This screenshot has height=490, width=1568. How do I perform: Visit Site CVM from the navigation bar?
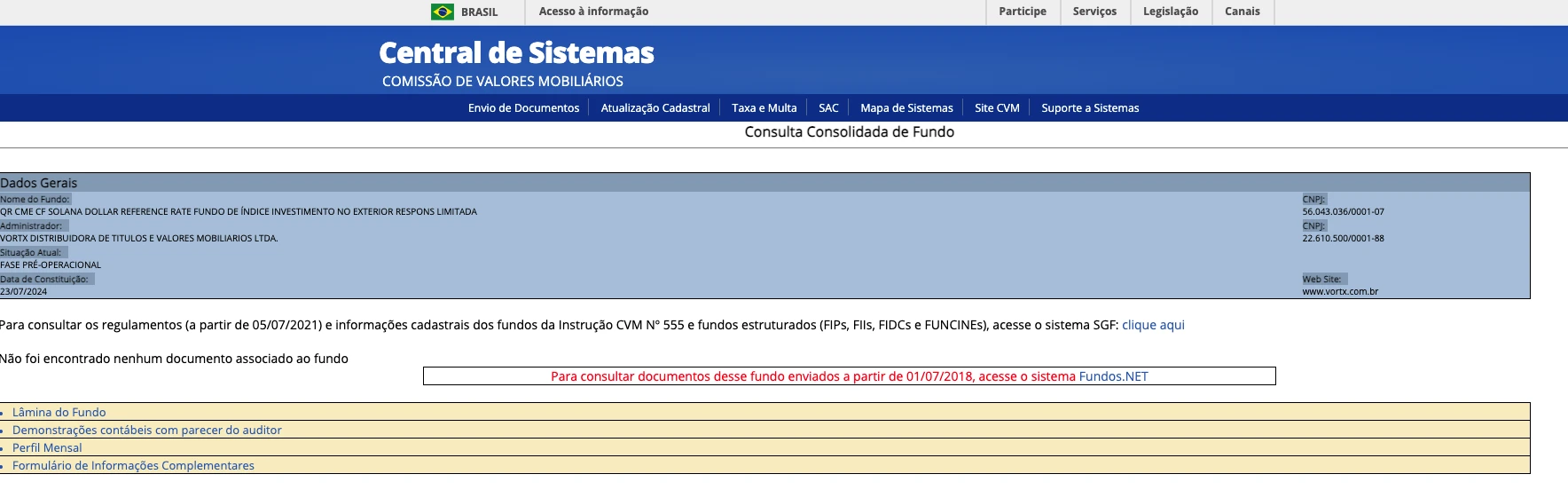pos(997,108)
